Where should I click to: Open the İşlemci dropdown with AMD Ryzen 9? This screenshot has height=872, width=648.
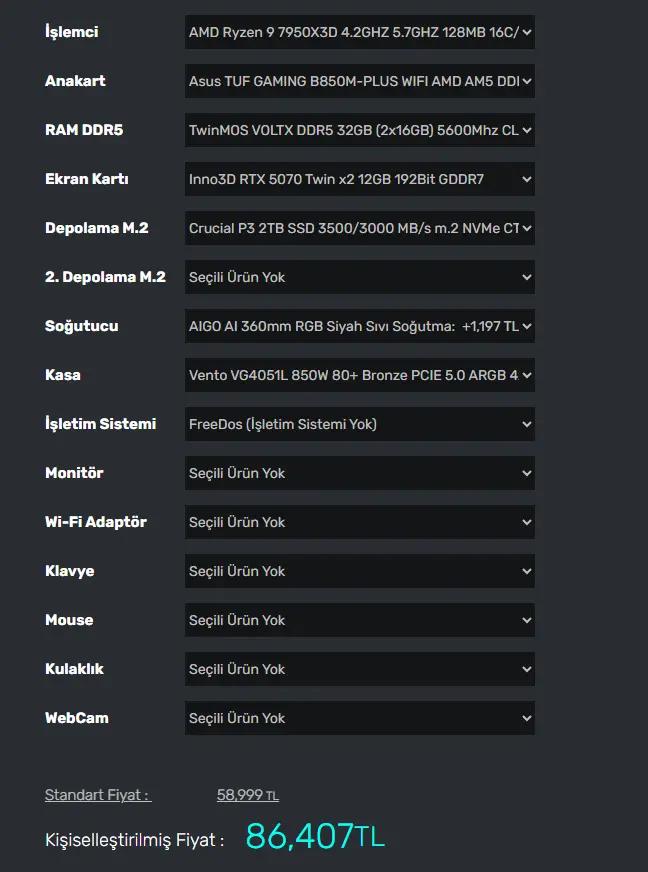pyautogui.click(x=360, y=32)
